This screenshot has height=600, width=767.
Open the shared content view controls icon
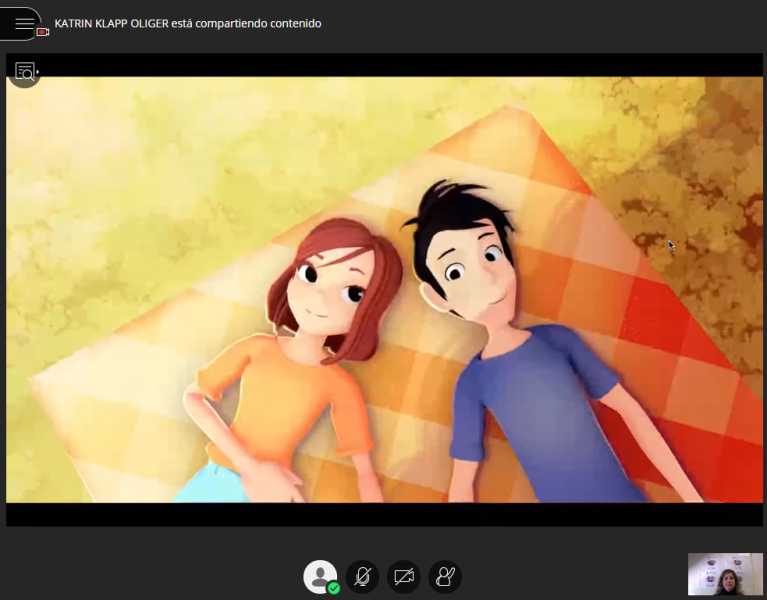pyautogui.click(x=25, y=72)
